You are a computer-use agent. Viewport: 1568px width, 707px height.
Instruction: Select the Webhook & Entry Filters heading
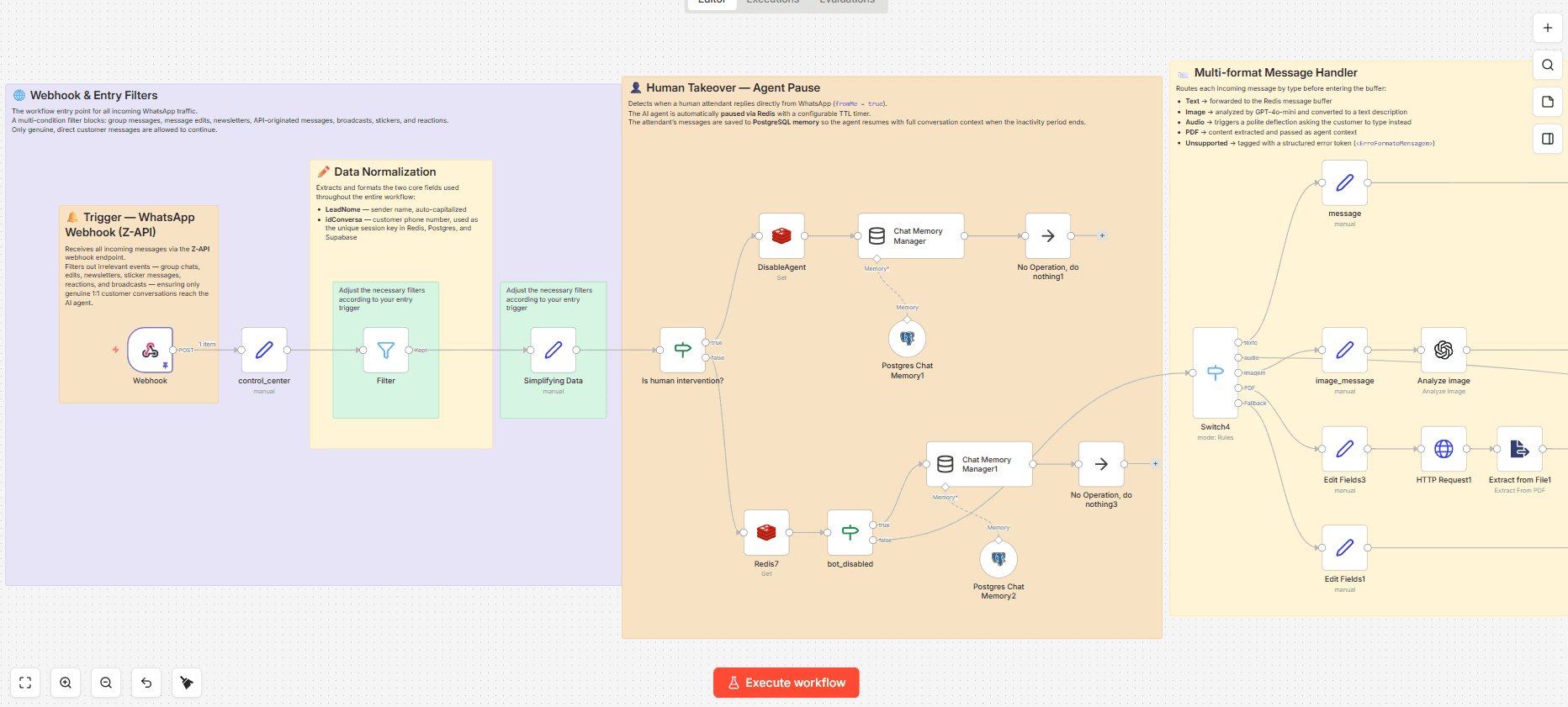93,95
